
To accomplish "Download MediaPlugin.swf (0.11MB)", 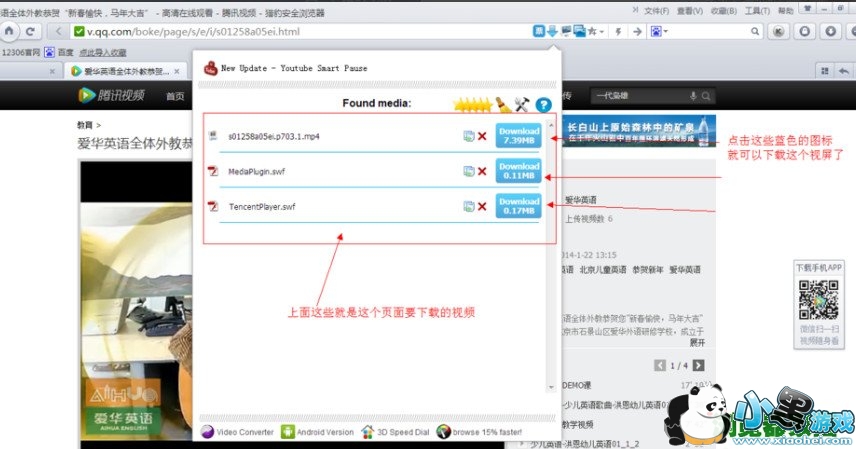I will (519, 170).
